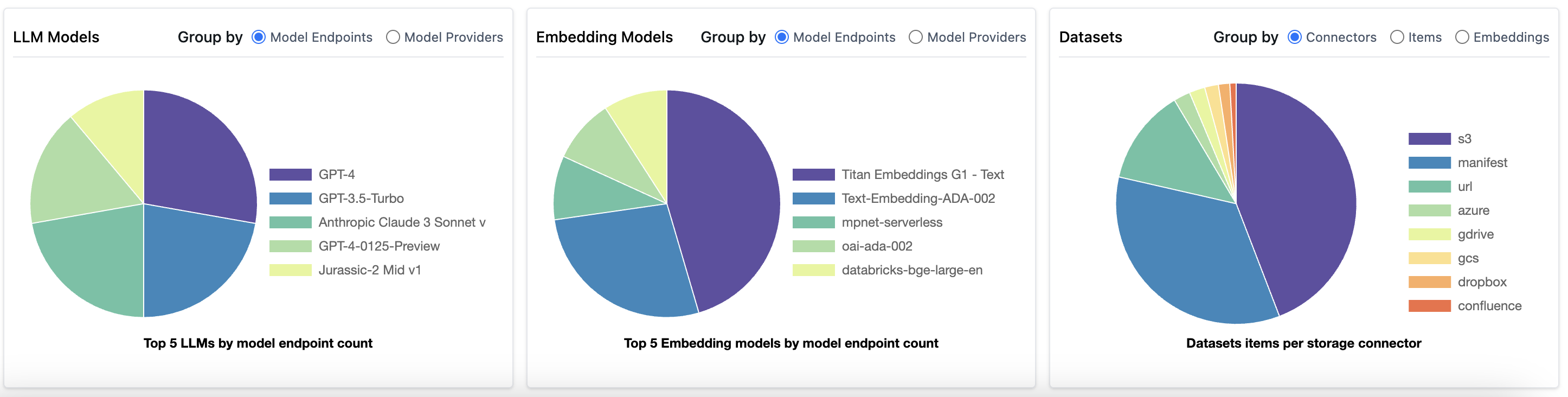Click the Titan Embeddings pie slice
Screen dimensions: 1568x397
[x=728, y=195]
